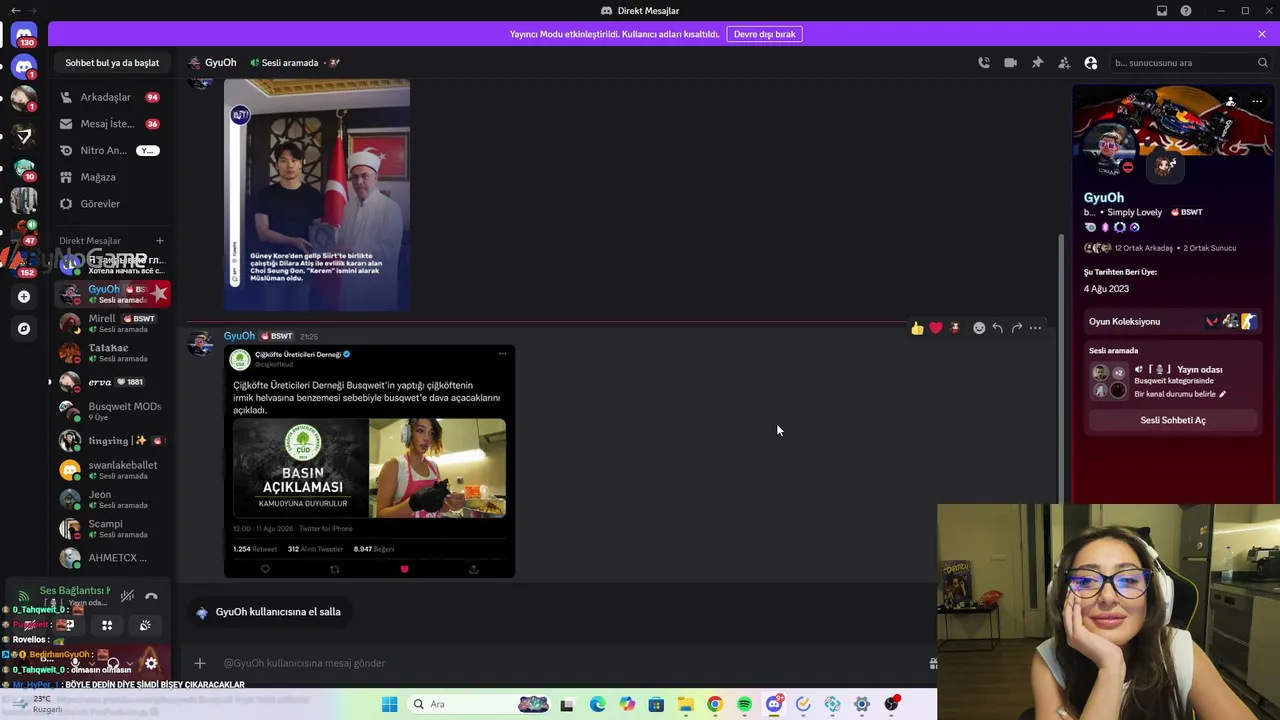Open the Oyun Koleksiyonu section
This screenshot has width=1280, height=720.
pos(1173,322)
